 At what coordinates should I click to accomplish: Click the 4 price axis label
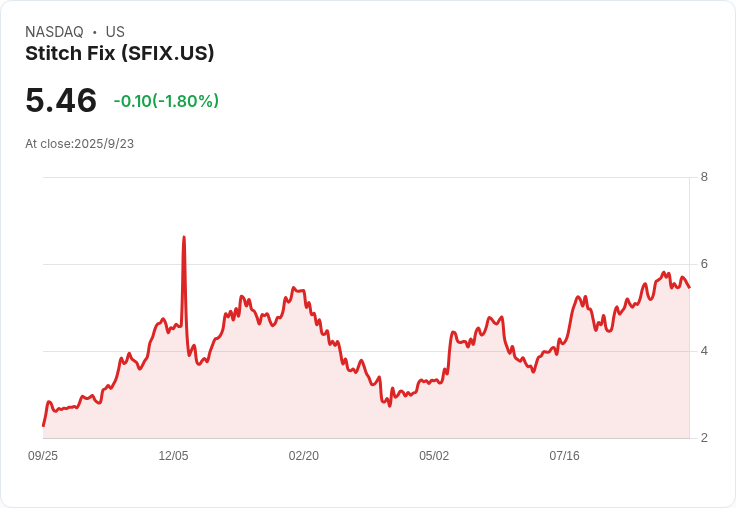click(x=704, y=351)
